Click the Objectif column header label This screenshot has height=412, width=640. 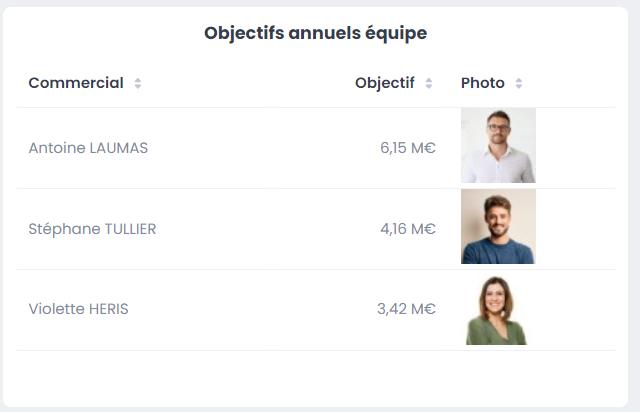[x=384, y=83]
